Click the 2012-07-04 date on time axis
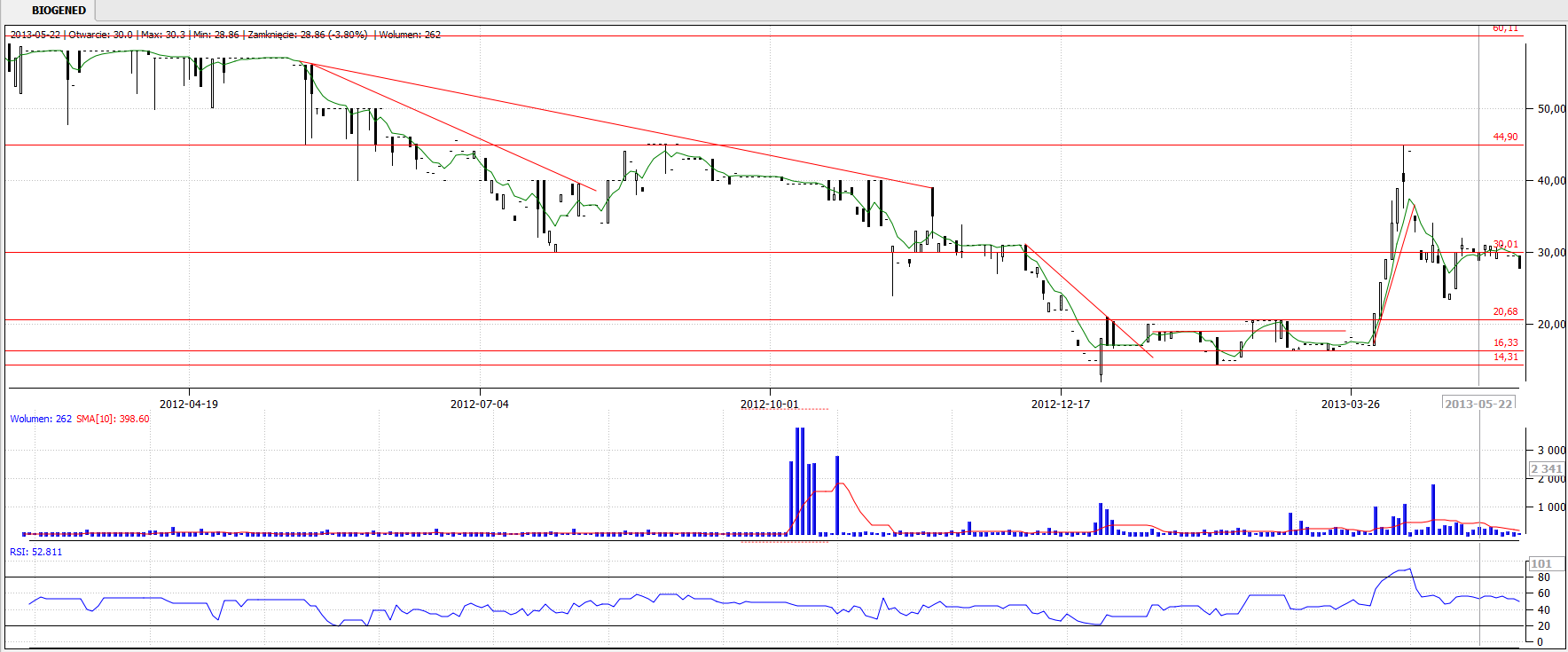Screen dimensions: 1568x652 [479, 404]
